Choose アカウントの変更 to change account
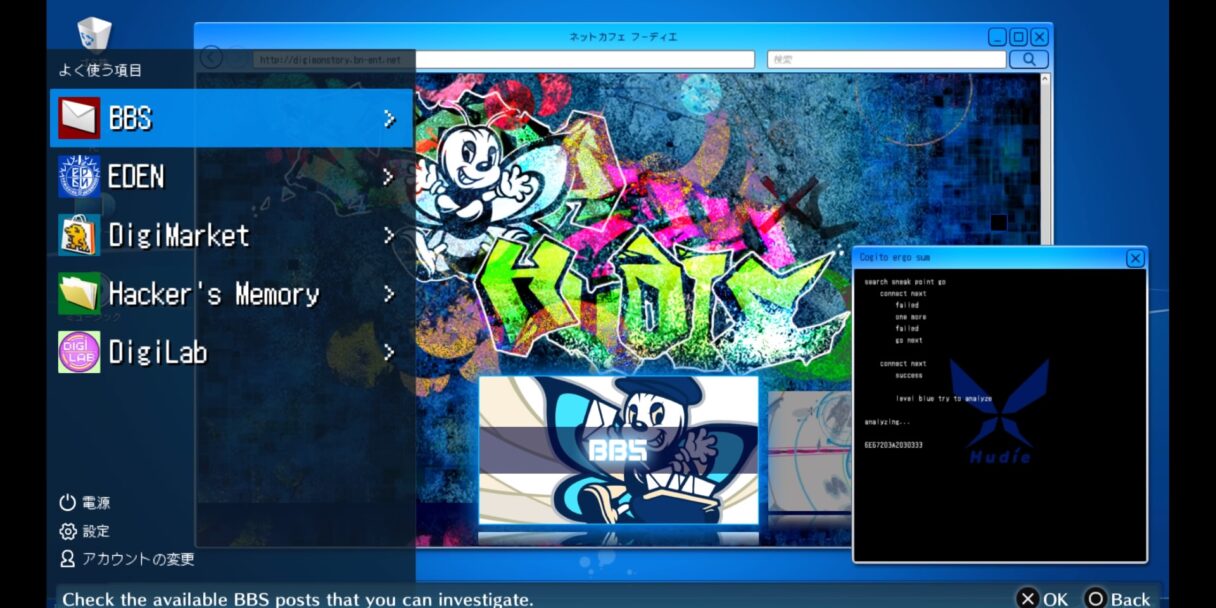This screenshot has height=608, width=1216. click(138, 559)
